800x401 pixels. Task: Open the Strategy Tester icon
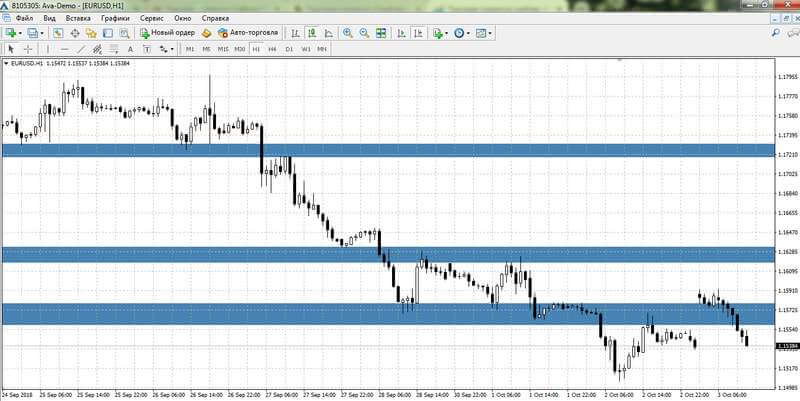124,33
